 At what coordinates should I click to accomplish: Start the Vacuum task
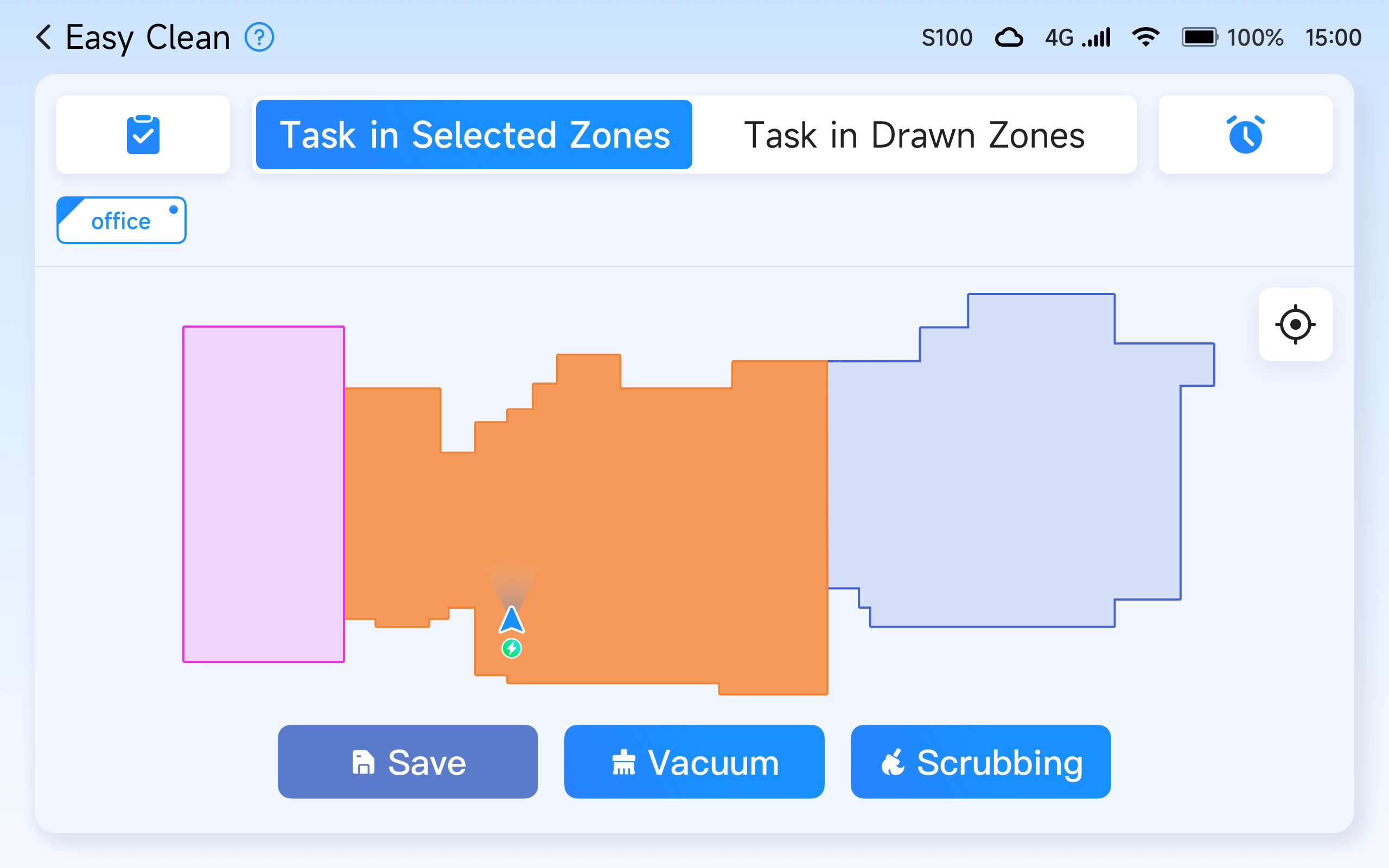point(694,761)
